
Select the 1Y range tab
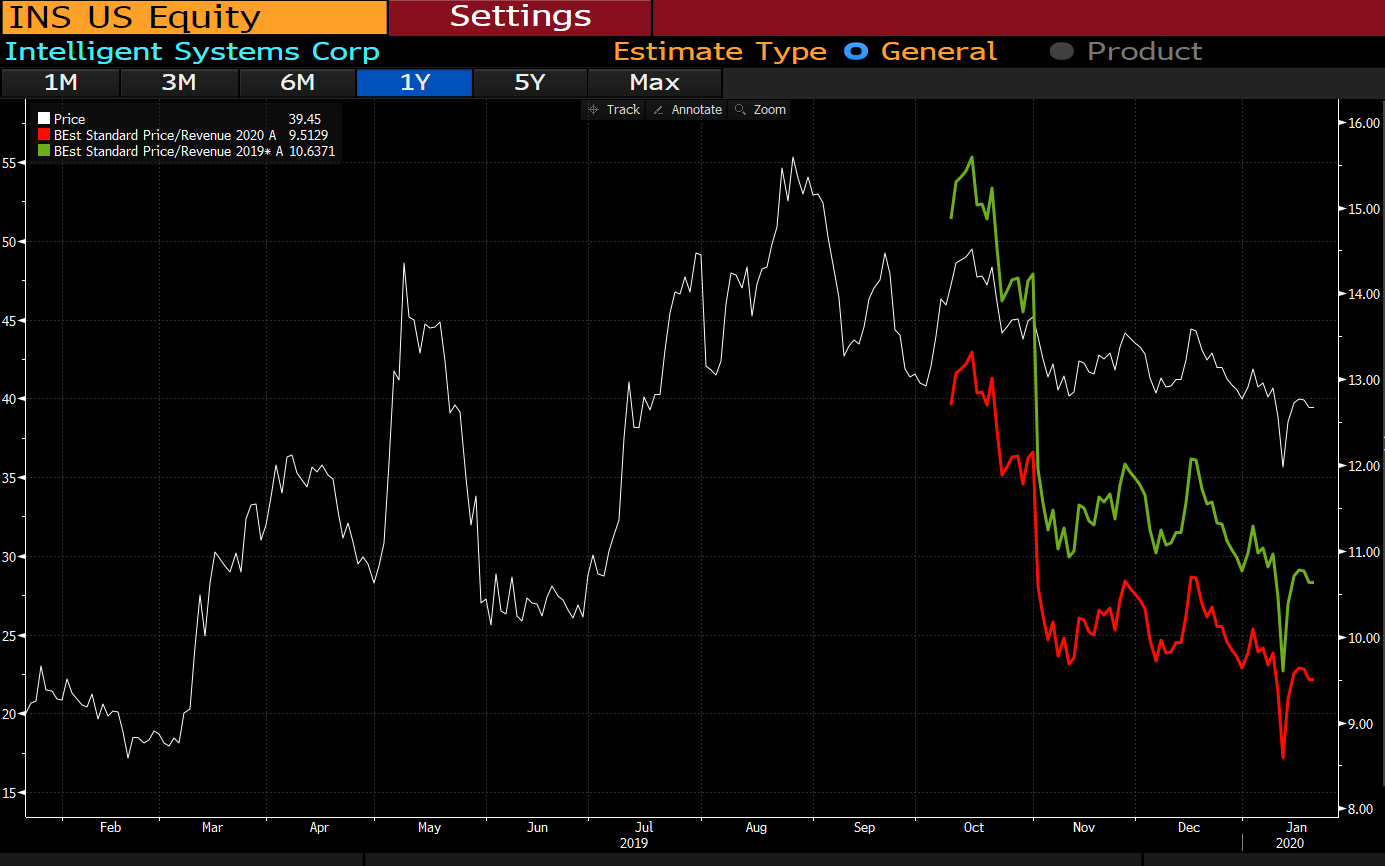point(414,83)
